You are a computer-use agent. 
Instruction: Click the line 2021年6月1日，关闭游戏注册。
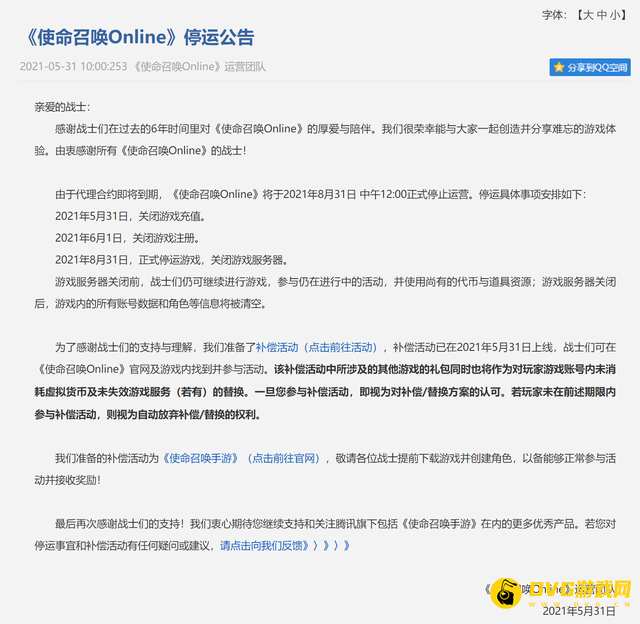click(x=127, y=238)
